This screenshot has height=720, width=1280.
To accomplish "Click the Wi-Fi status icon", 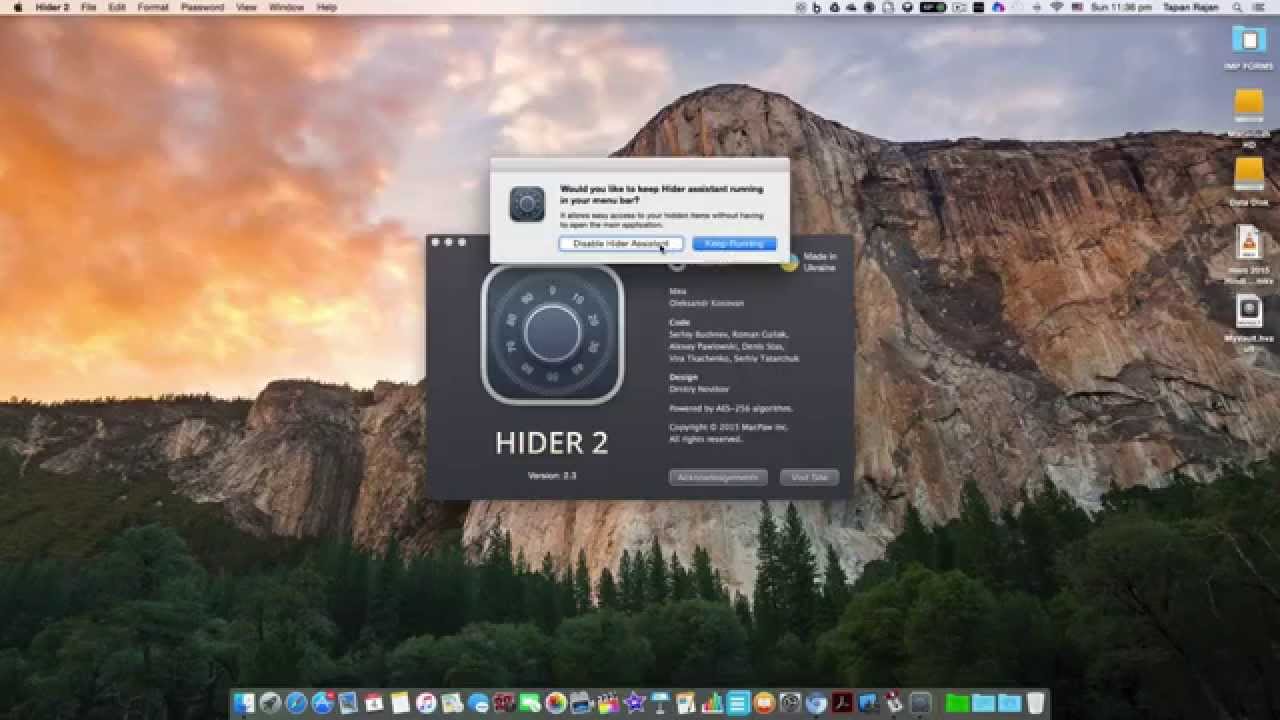I will [1057, 7].
